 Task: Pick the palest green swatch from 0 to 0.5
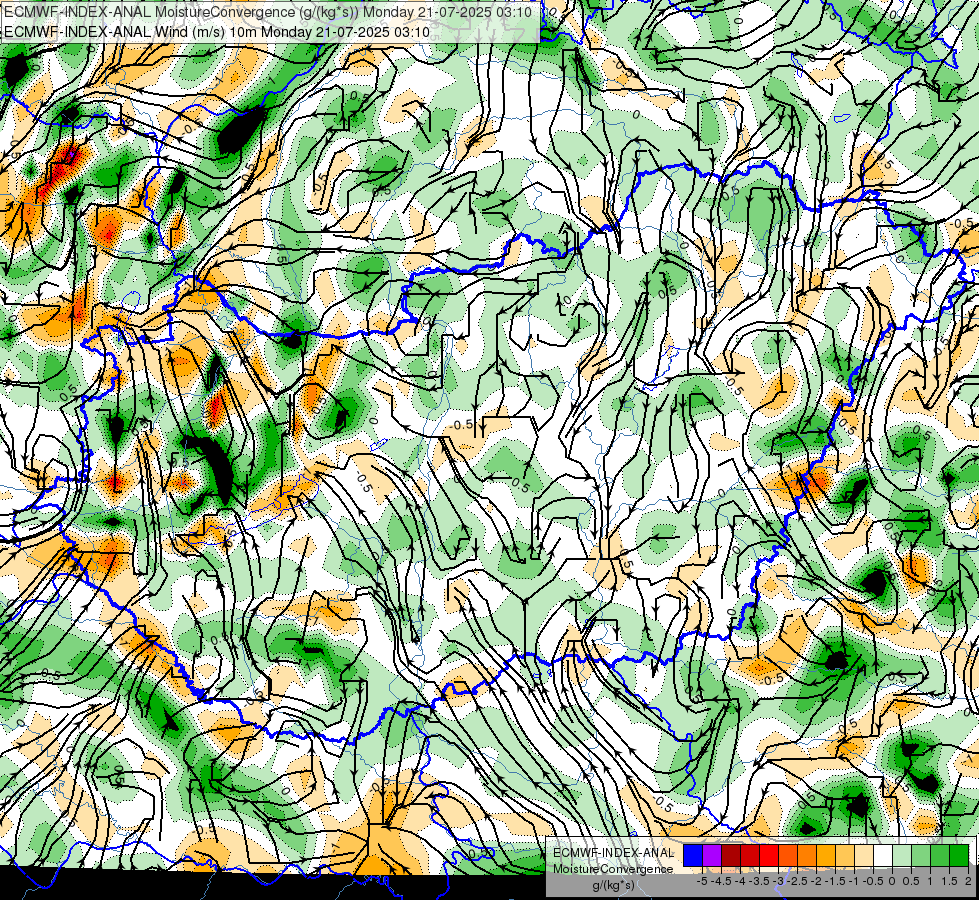point(902,855)
